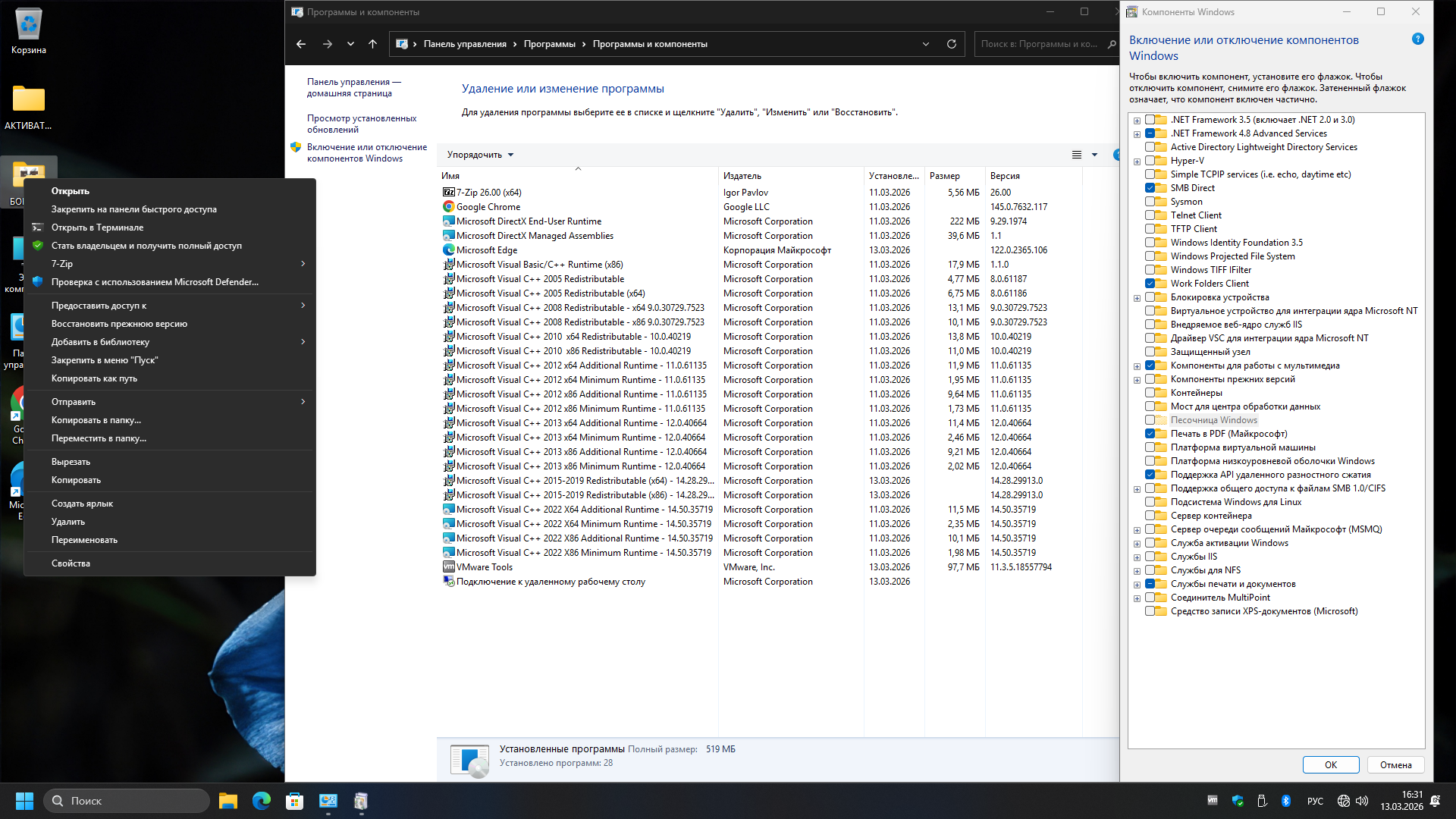1456x819 pixels.
Task: Choose Свойства in the context menu
Action: (71, 563)
